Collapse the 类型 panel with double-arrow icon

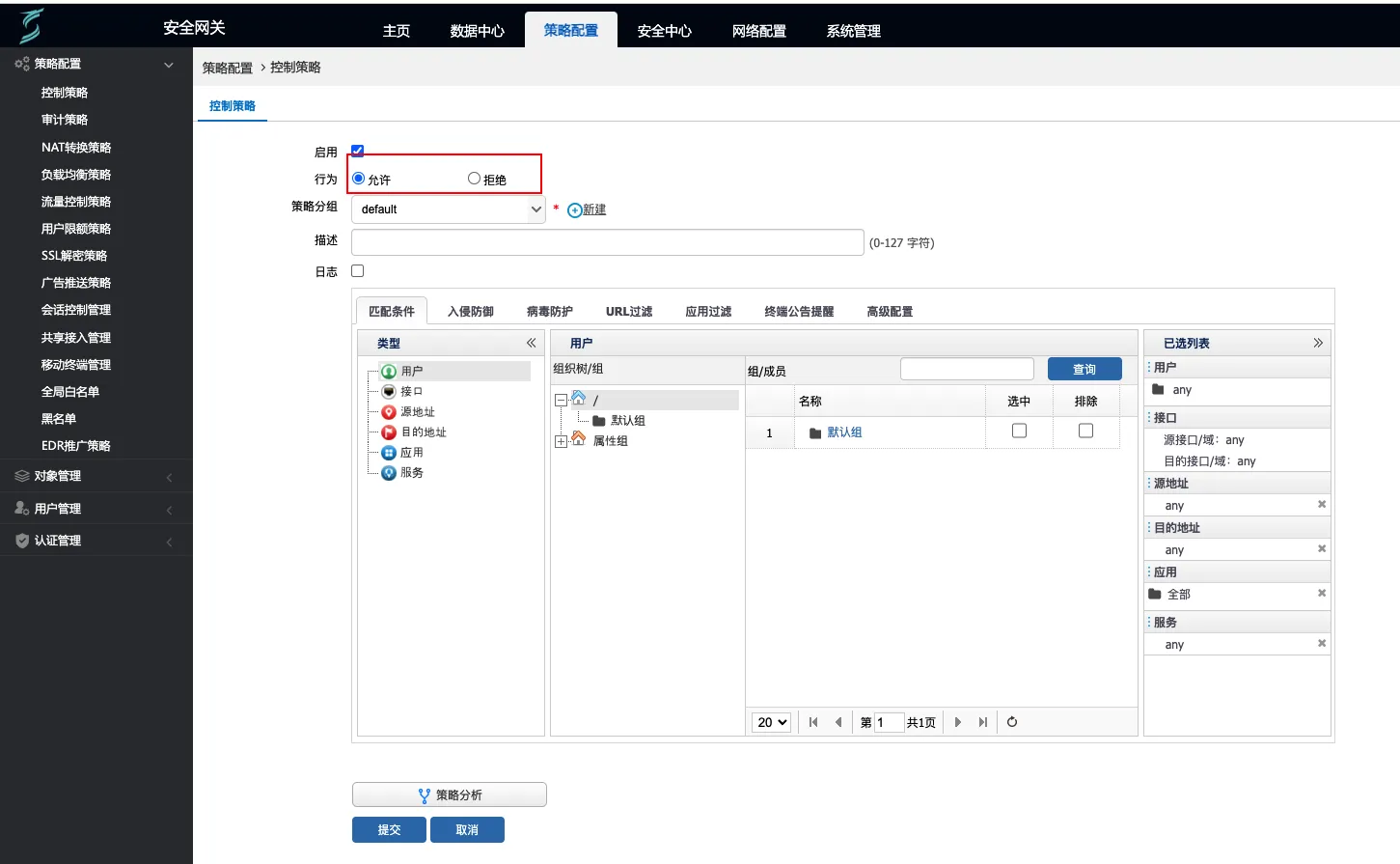[531, 343]
